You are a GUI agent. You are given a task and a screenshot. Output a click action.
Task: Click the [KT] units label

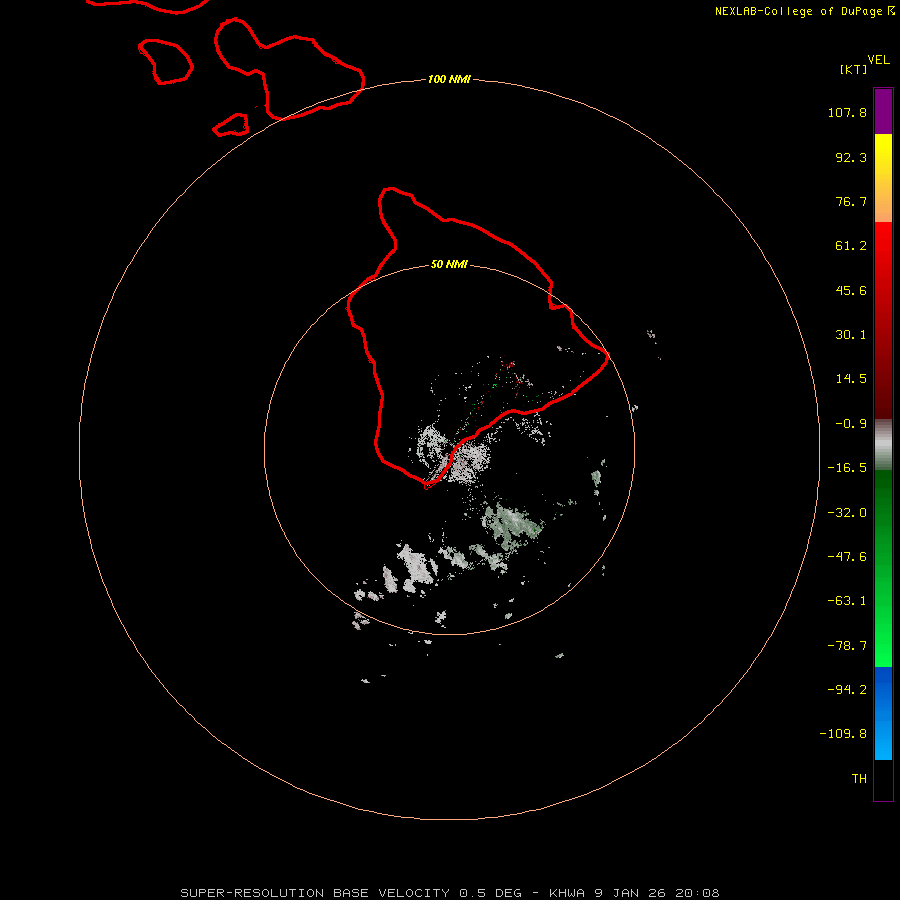click(854, 69)
